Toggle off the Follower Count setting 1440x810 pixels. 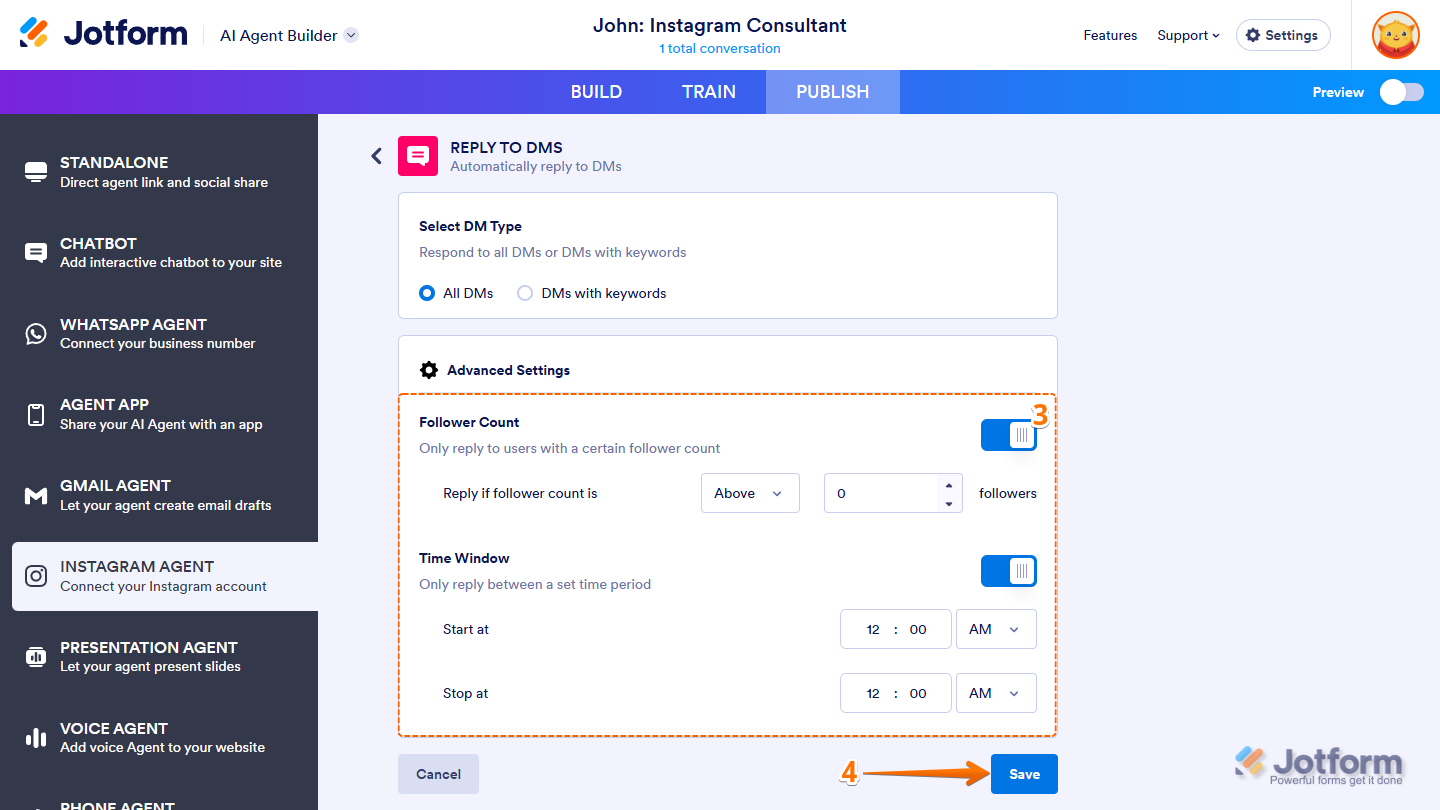pos(1008,434)
